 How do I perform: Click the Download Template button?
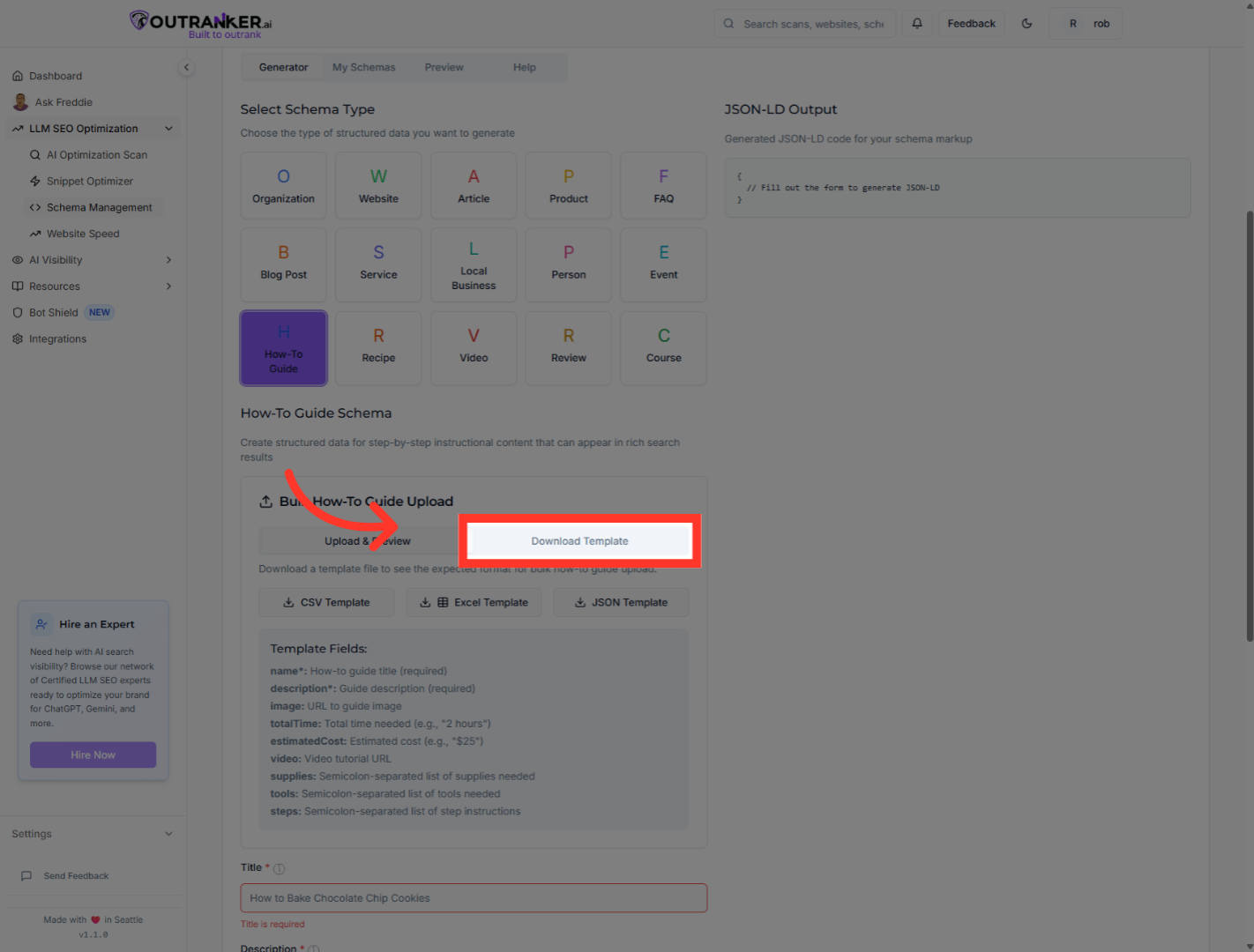click(579, 541)
